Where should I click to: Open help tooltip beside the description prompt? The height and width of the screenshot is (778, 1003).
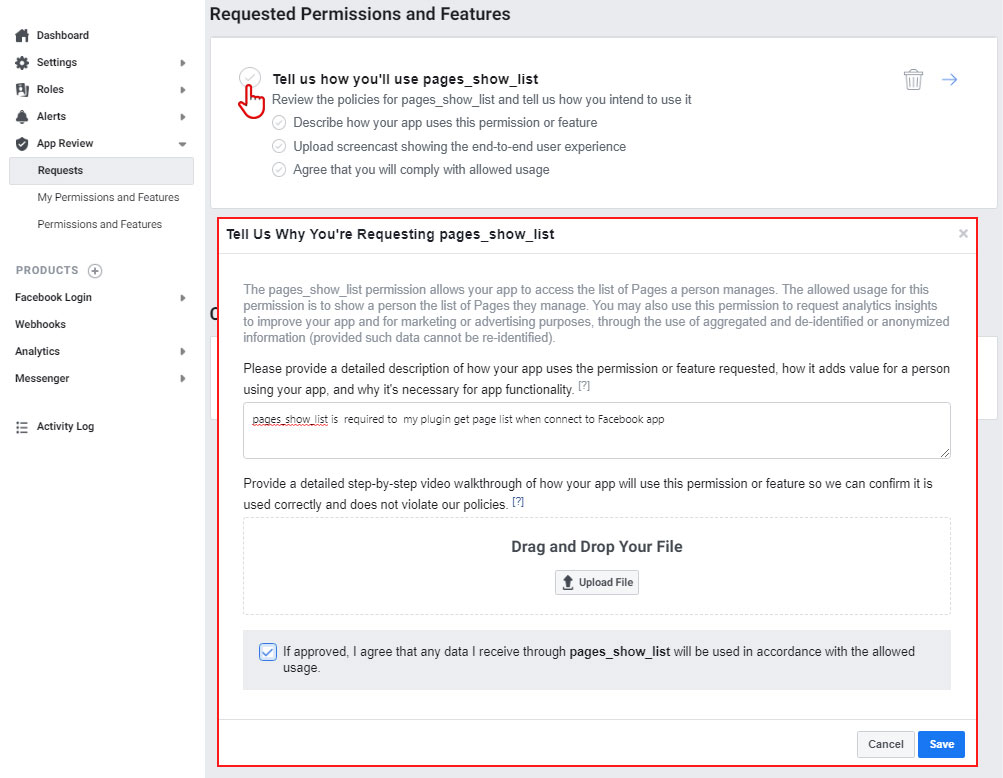(x=584, y=386)
